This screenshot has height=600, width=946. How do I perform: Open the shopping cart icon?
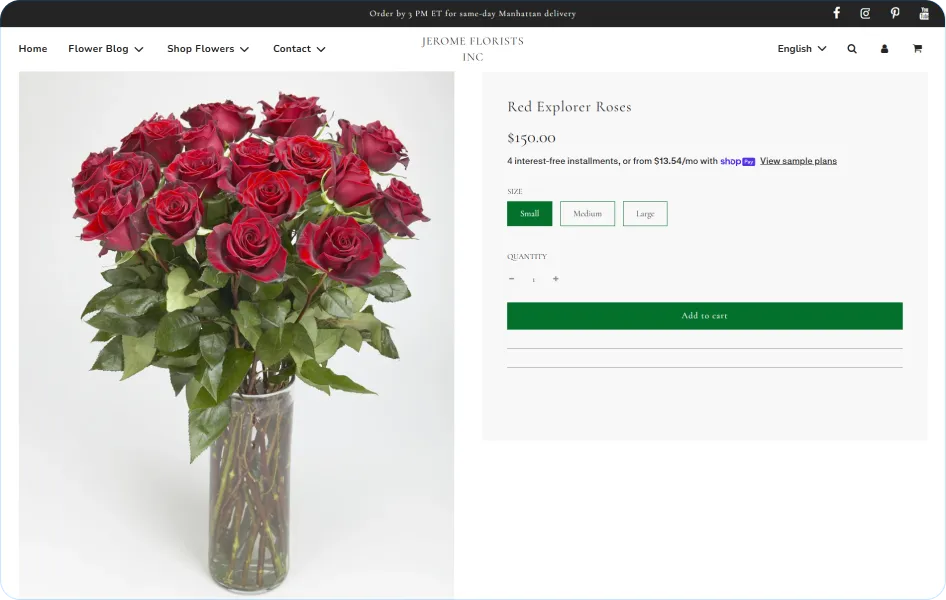click(917, 49)
